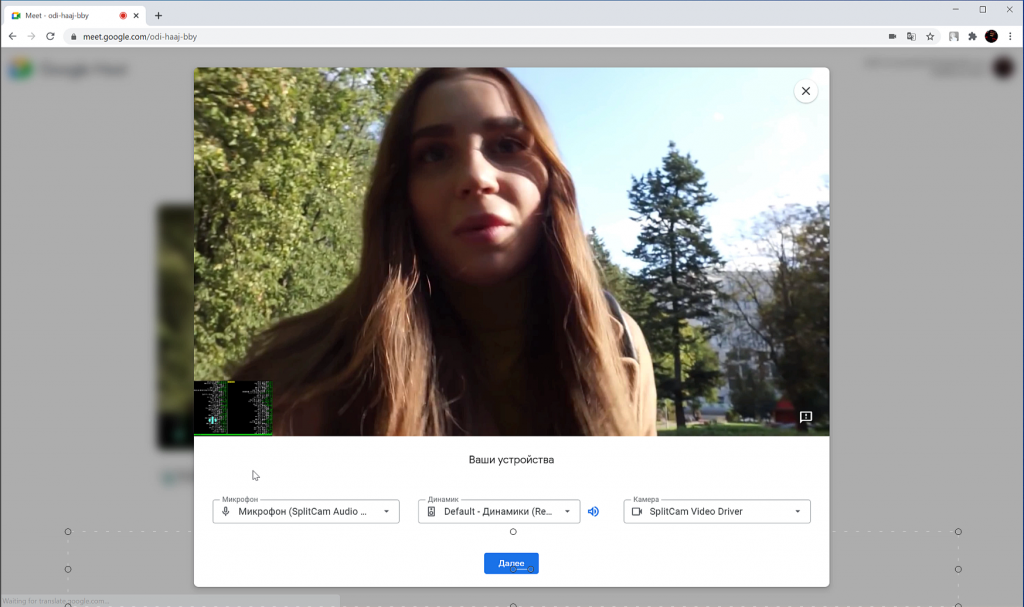Click the speaker icon in the Динамик field
This screenshot has width=1024, height=607.
pyautogui.click(x=431, y=512)
